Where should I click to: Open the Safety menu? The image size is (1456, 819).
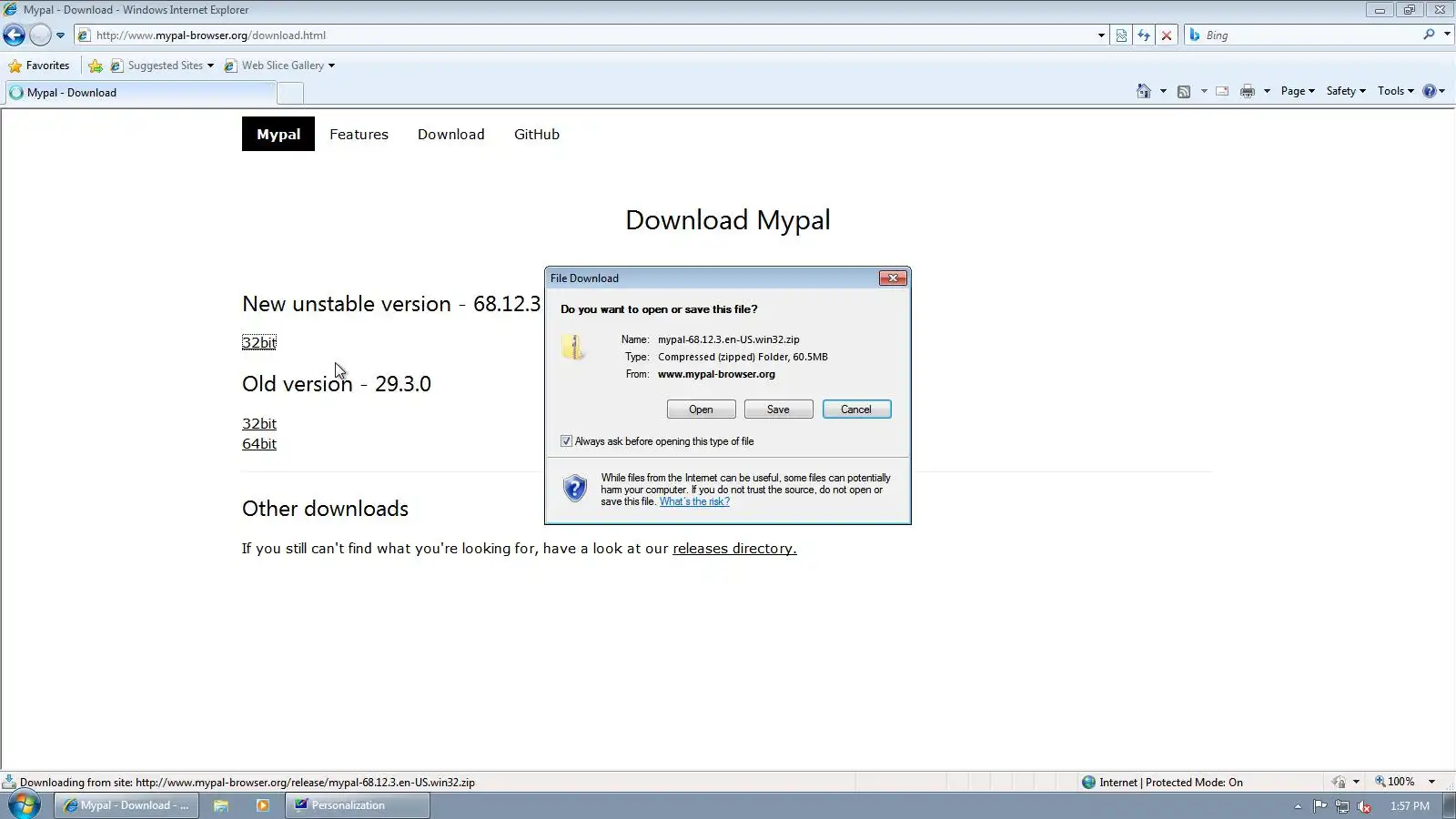click(1346, 91)
